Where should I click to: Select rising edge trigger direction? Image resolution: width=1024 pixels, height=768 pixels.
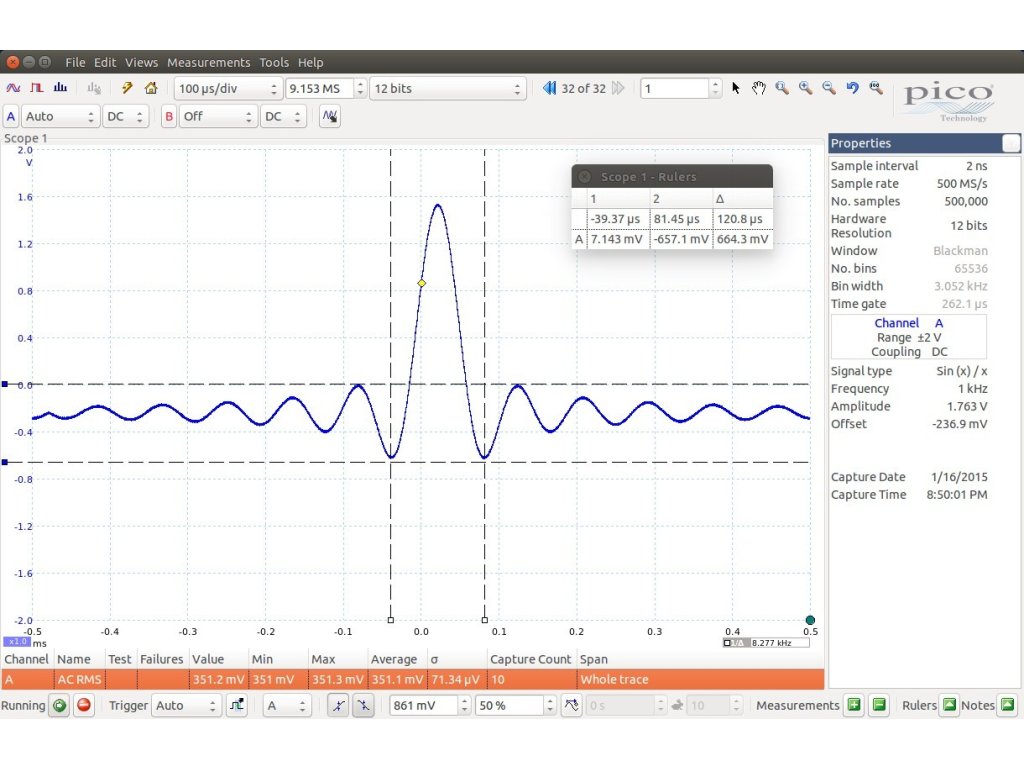pos(338,705)
